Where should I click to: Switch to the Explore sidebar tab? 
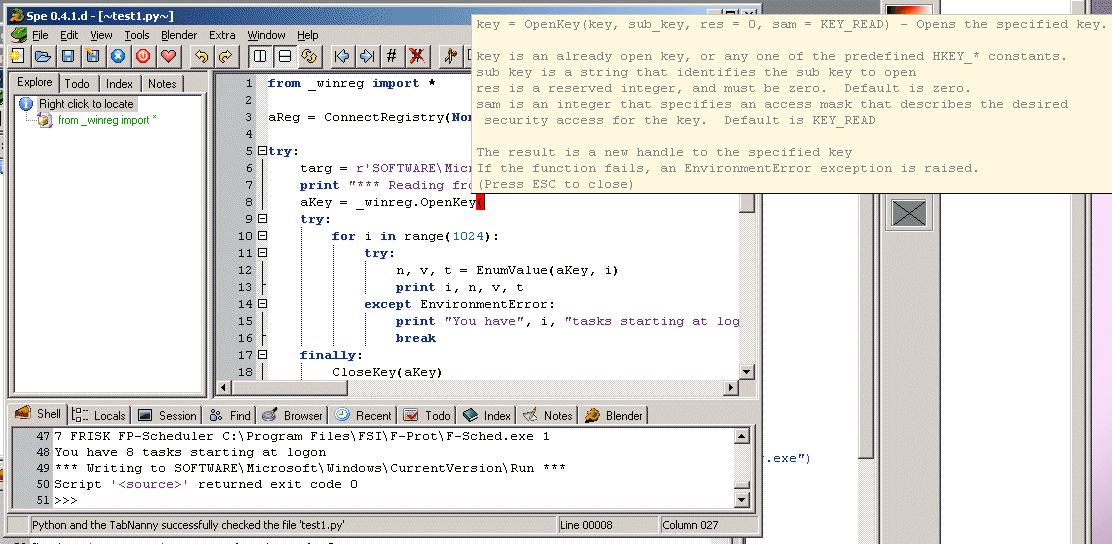point(35,82)
